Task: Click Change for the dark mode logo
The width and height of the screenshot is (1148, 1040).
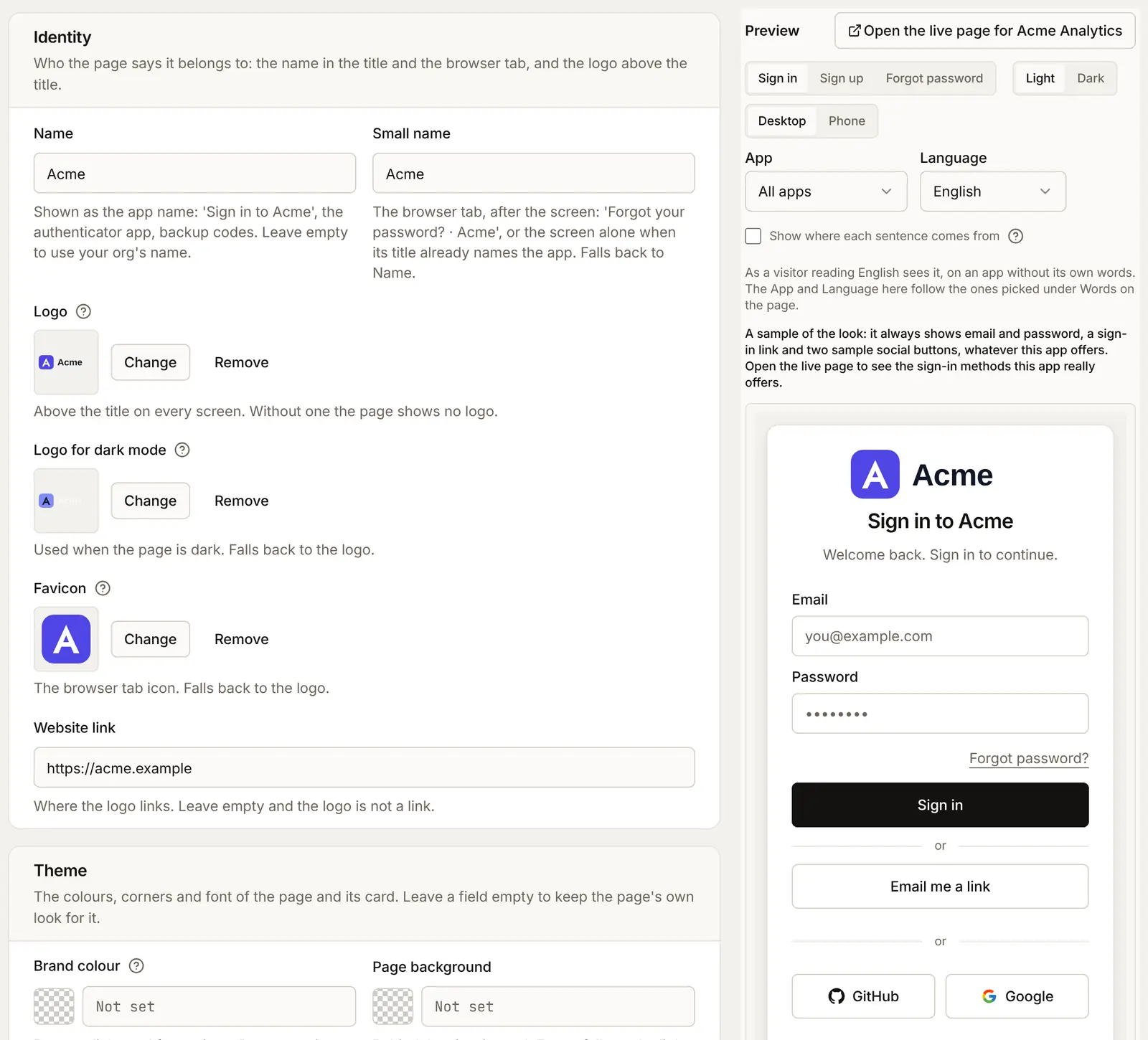Action: coord(150,501)
